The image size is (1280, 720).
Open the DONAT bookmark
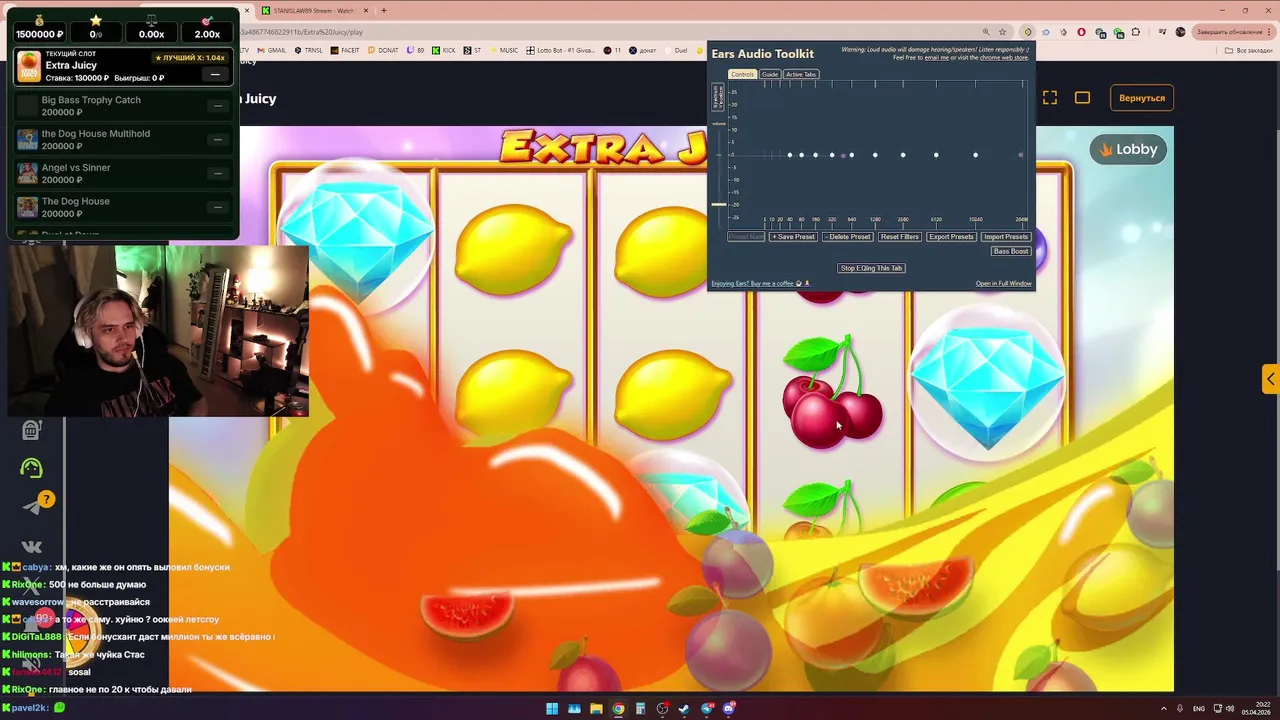point(383,50)
